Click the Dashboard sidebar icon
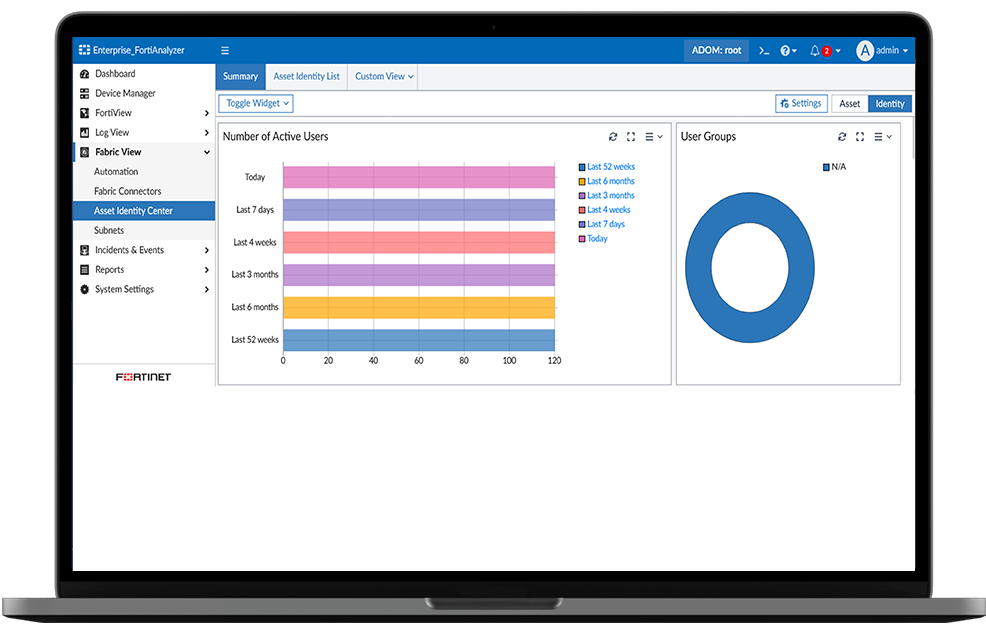 click(x=84, y=74)
